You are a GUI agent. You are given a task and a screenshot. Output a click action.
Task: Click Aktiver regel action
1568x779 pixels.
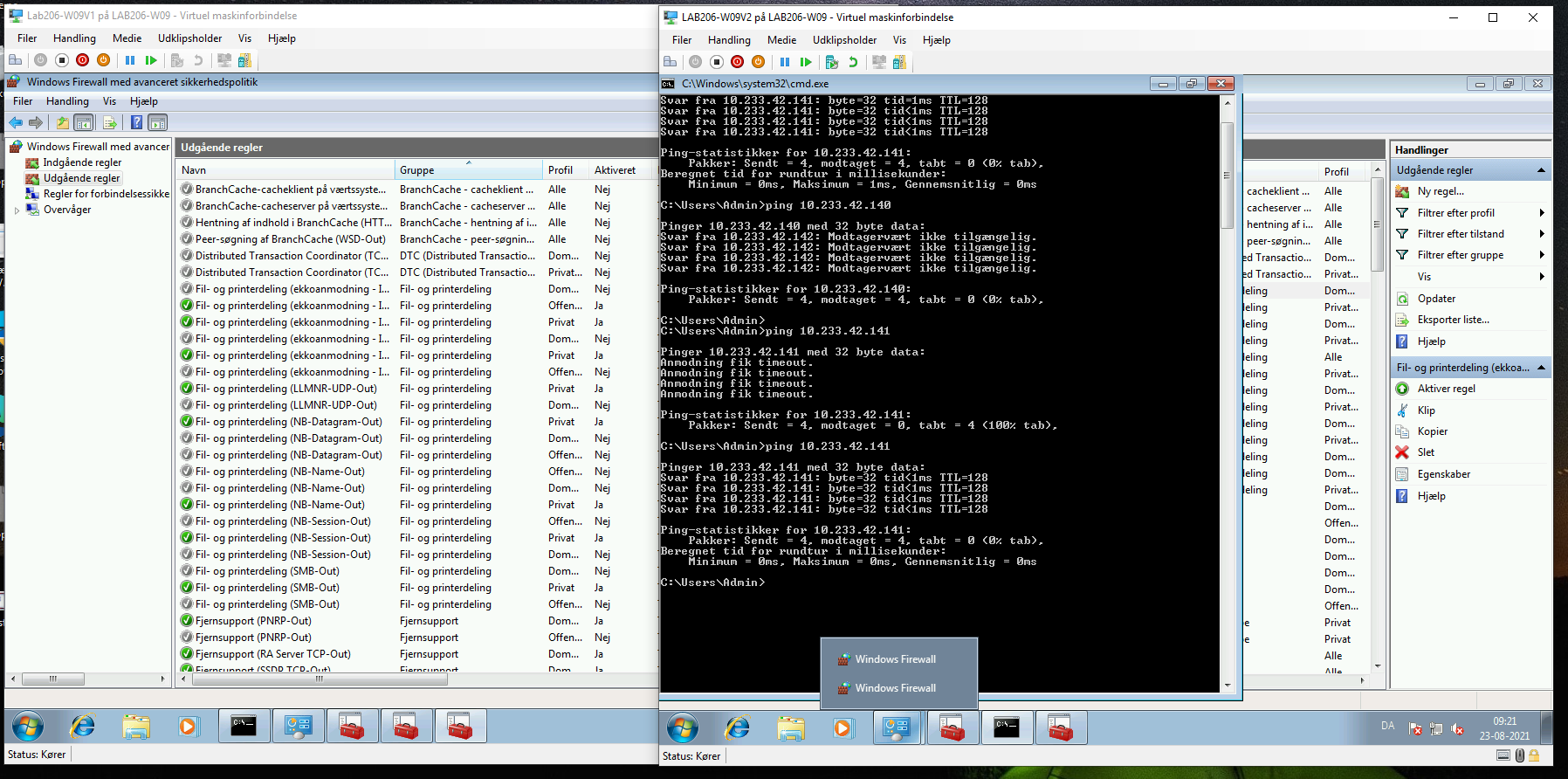[x=1446, y=389]
